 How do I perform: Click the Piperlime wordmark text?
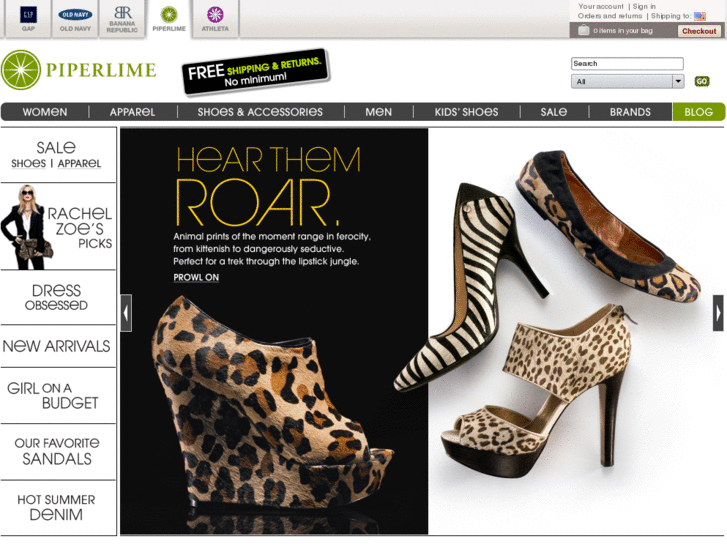pos(101,70)
